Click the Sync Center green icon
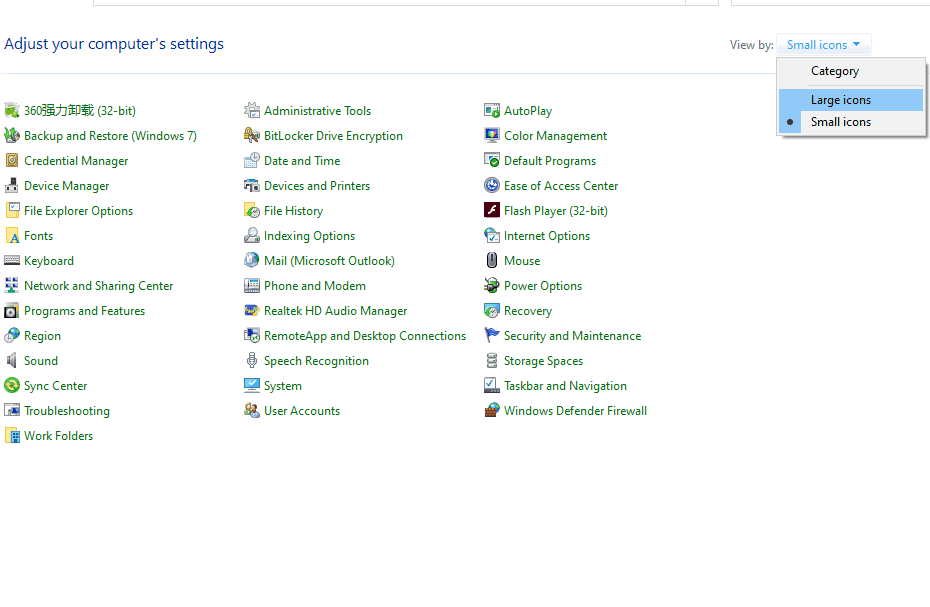The height and width of the screenshot is (607, 930). click(x=12, y=386)
